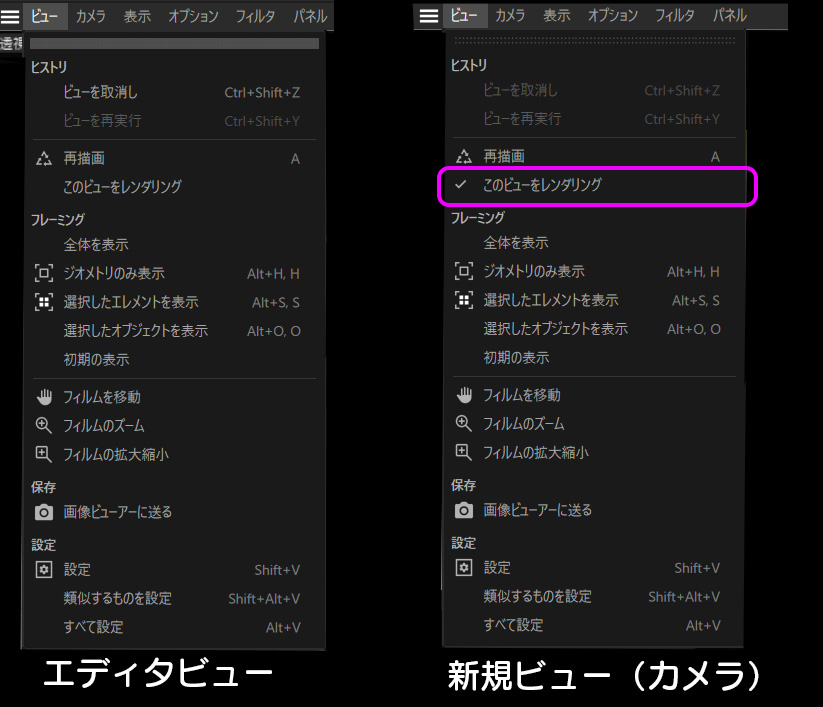Open the オプション menu in the 新規ビュー menu bar

(612, 16)
